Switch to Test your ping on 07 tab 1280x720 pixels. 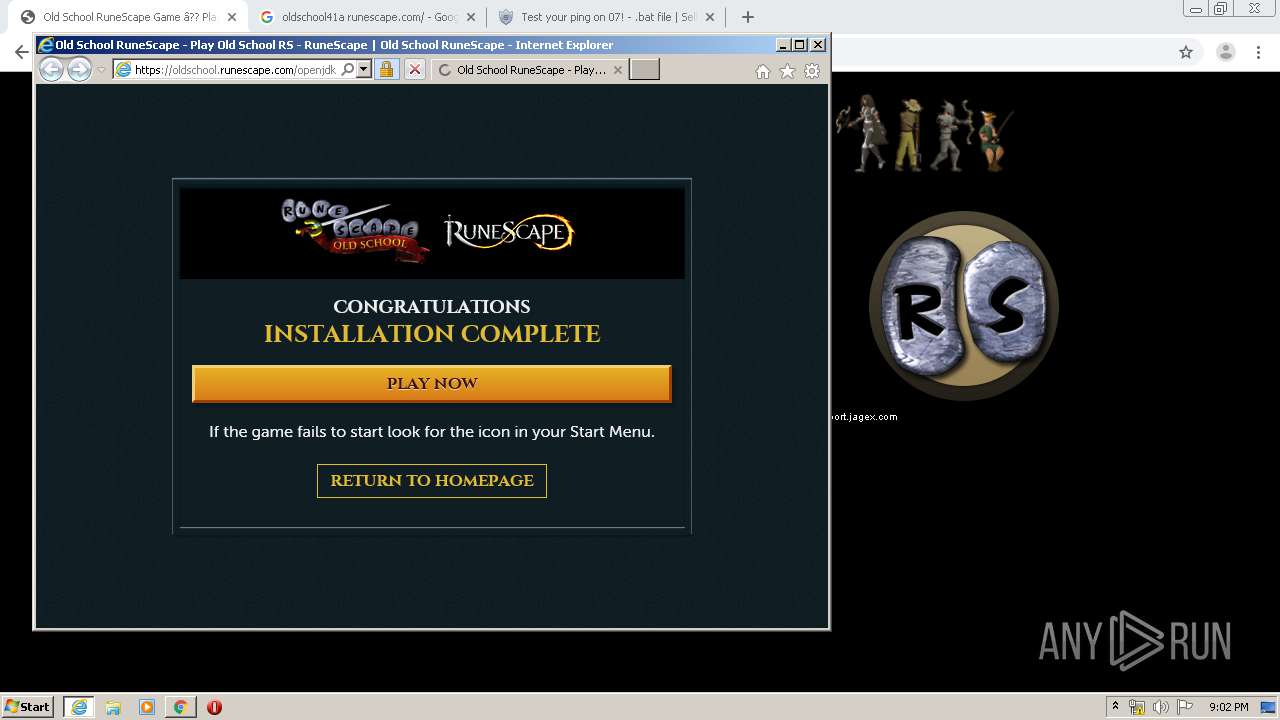[x=606, y=17]
